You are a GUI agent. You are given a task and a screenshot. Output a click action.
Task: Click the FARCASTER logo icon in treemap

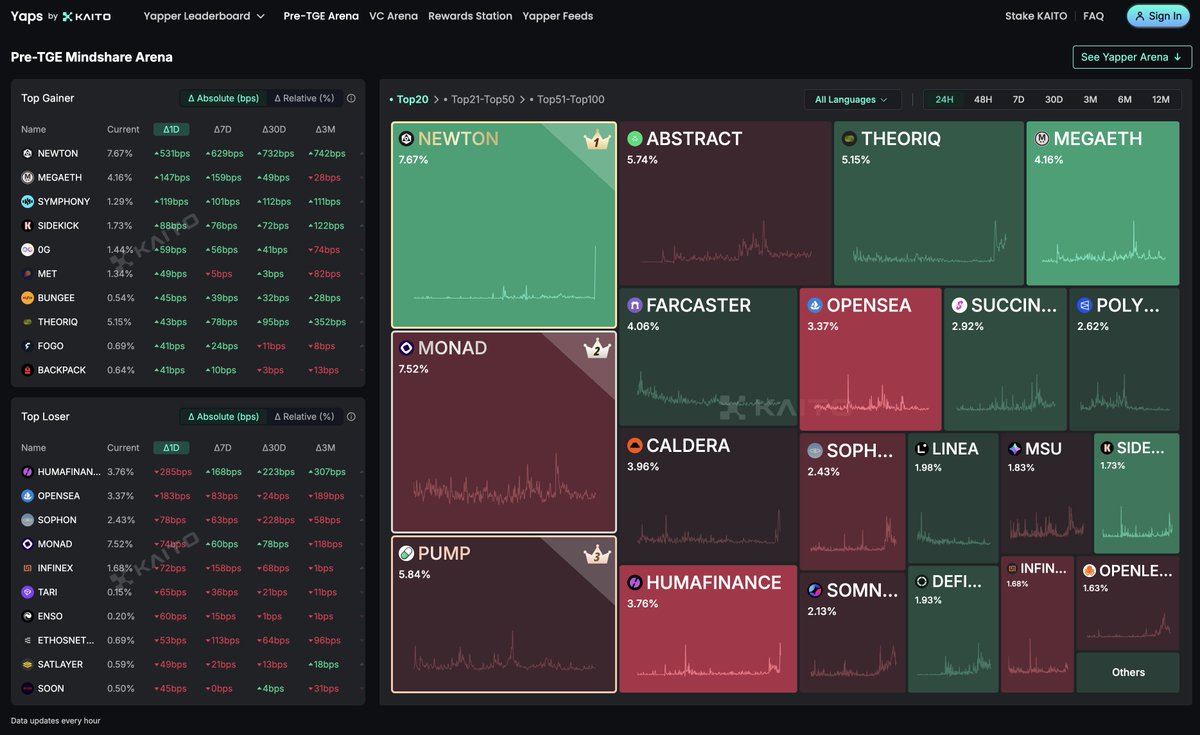click(634, 305)
